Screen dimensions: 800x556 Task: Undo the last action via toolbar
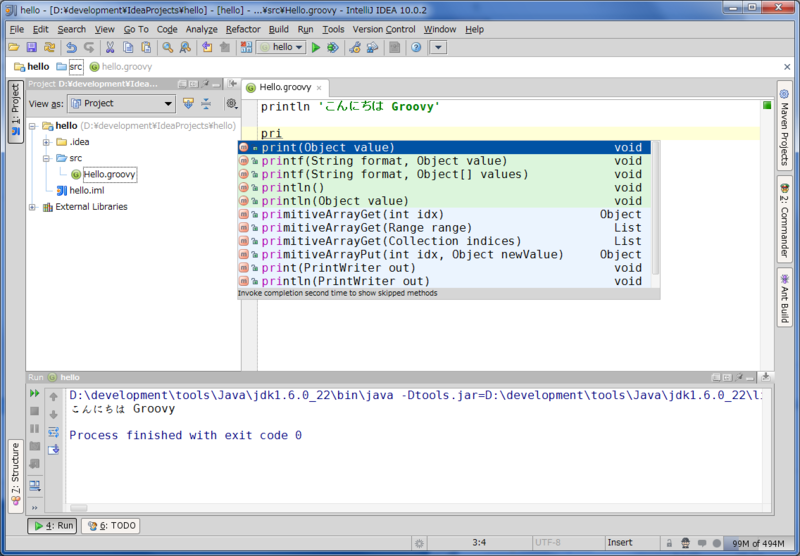pyautogui.click(x=71, y=47)
